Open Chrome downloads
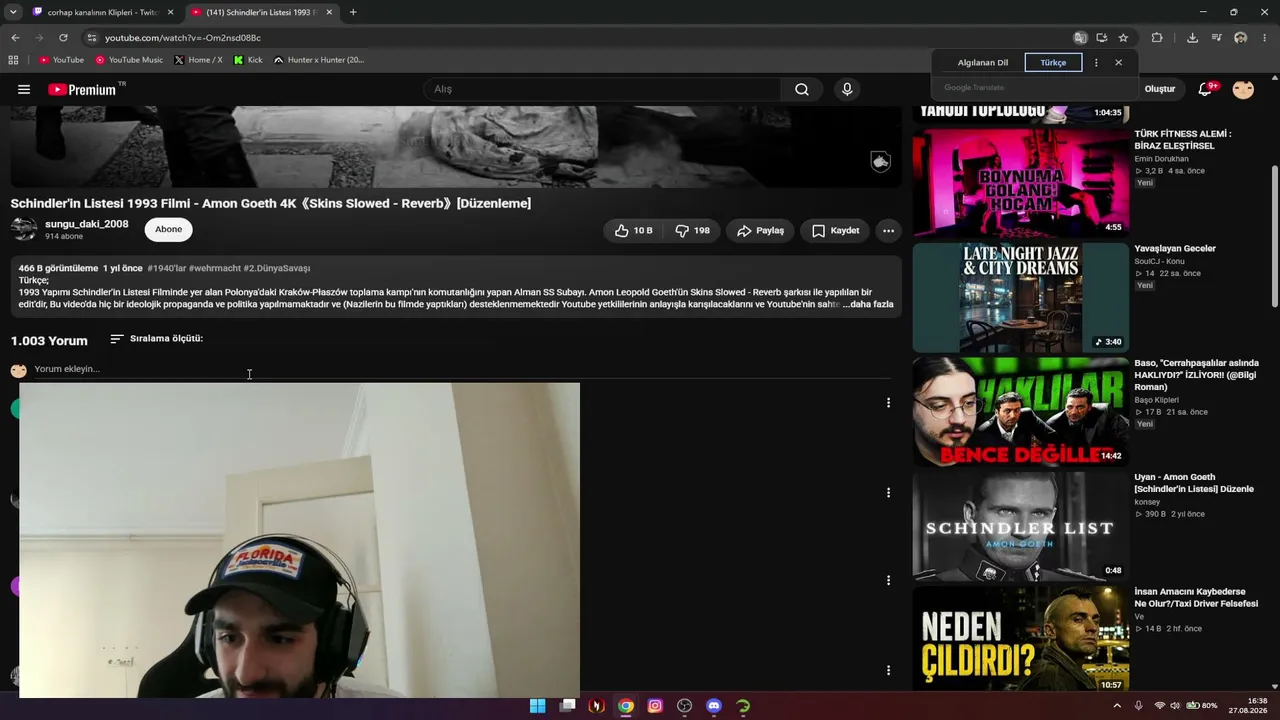1280x720 pixels. pyautogui.click(x=1192, y=38)
